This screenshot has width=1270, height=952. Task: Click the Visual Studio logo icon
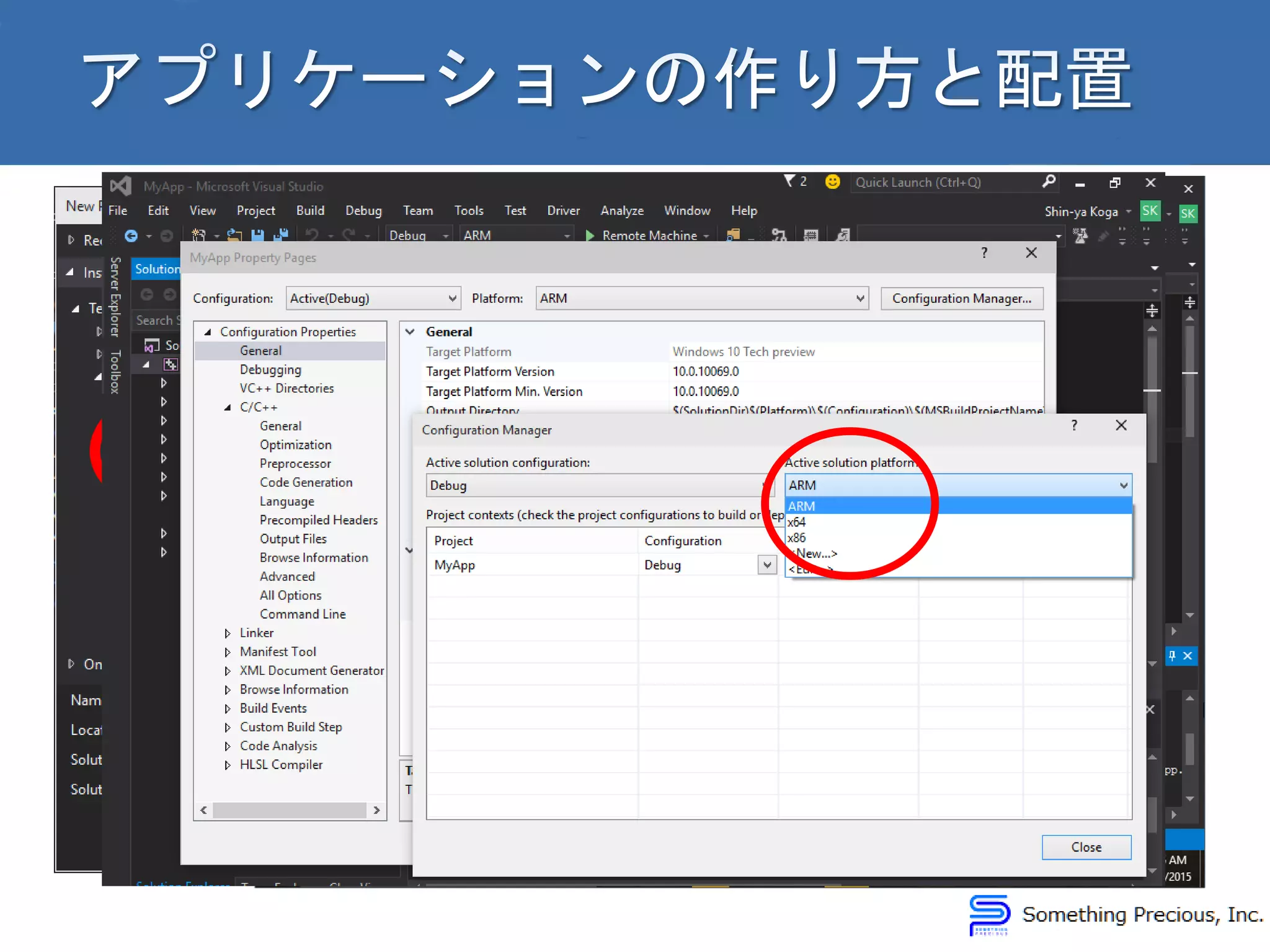click(x=120, y=186)
